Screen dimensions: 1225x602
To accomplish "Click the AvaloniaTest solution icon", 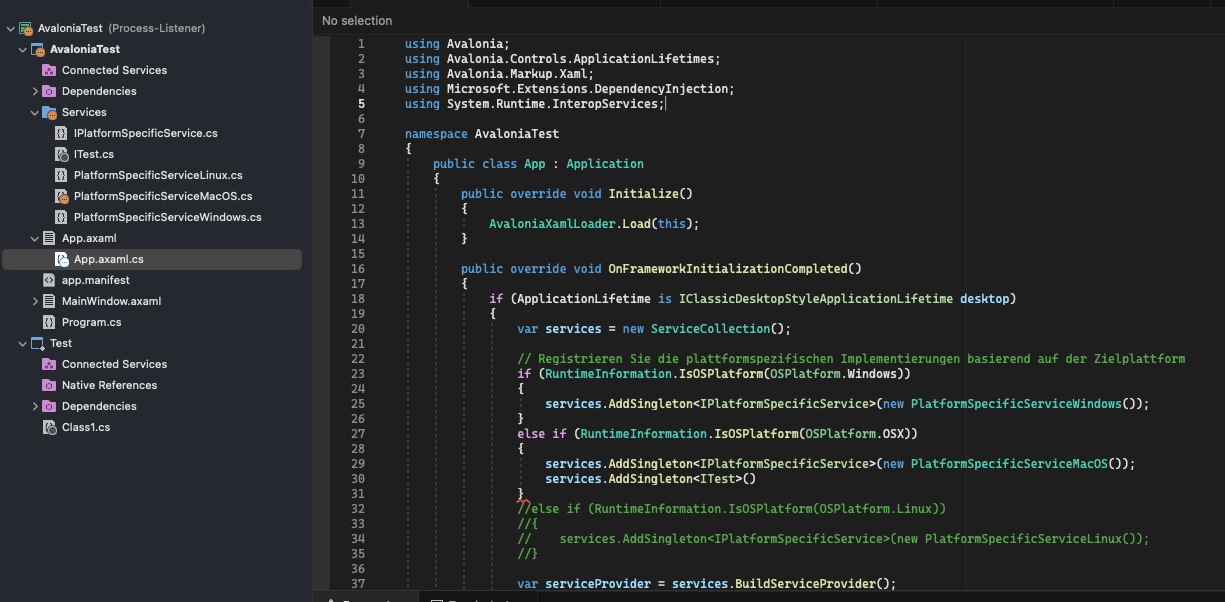I will coord(24,27).
